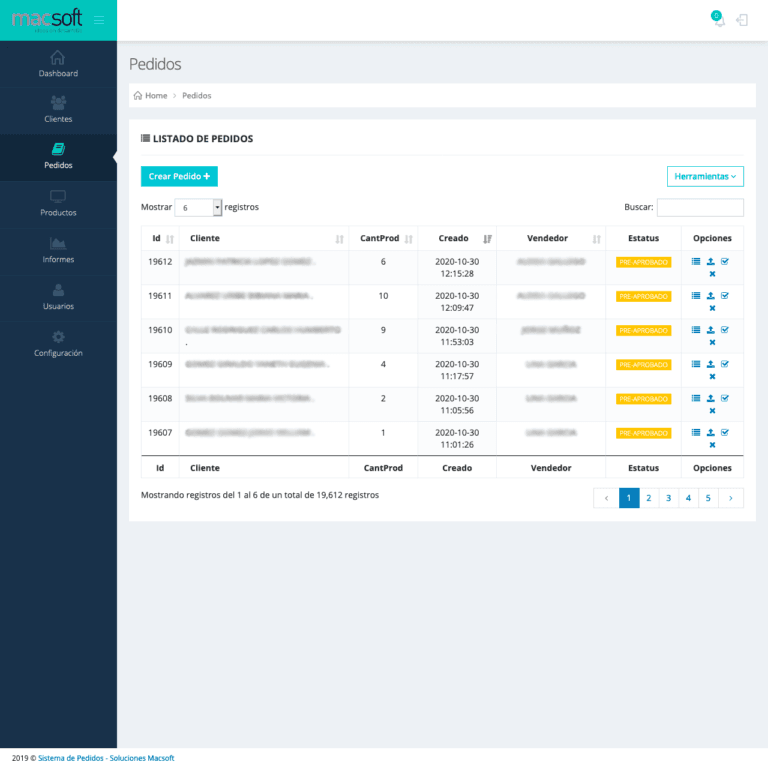Screen dimensions: 768x768
Task: Open the Mostrar registros count dropdown
Action: (x=198, y=208)
